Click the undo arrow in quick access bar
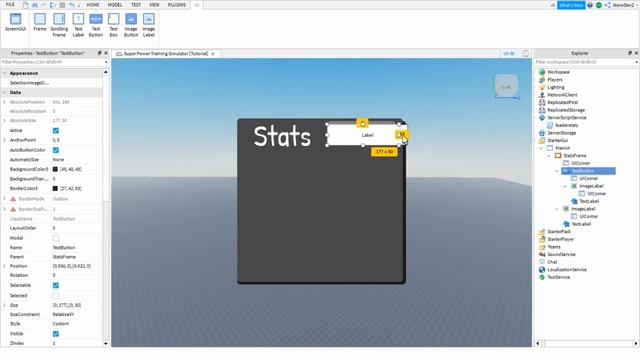 71,5
